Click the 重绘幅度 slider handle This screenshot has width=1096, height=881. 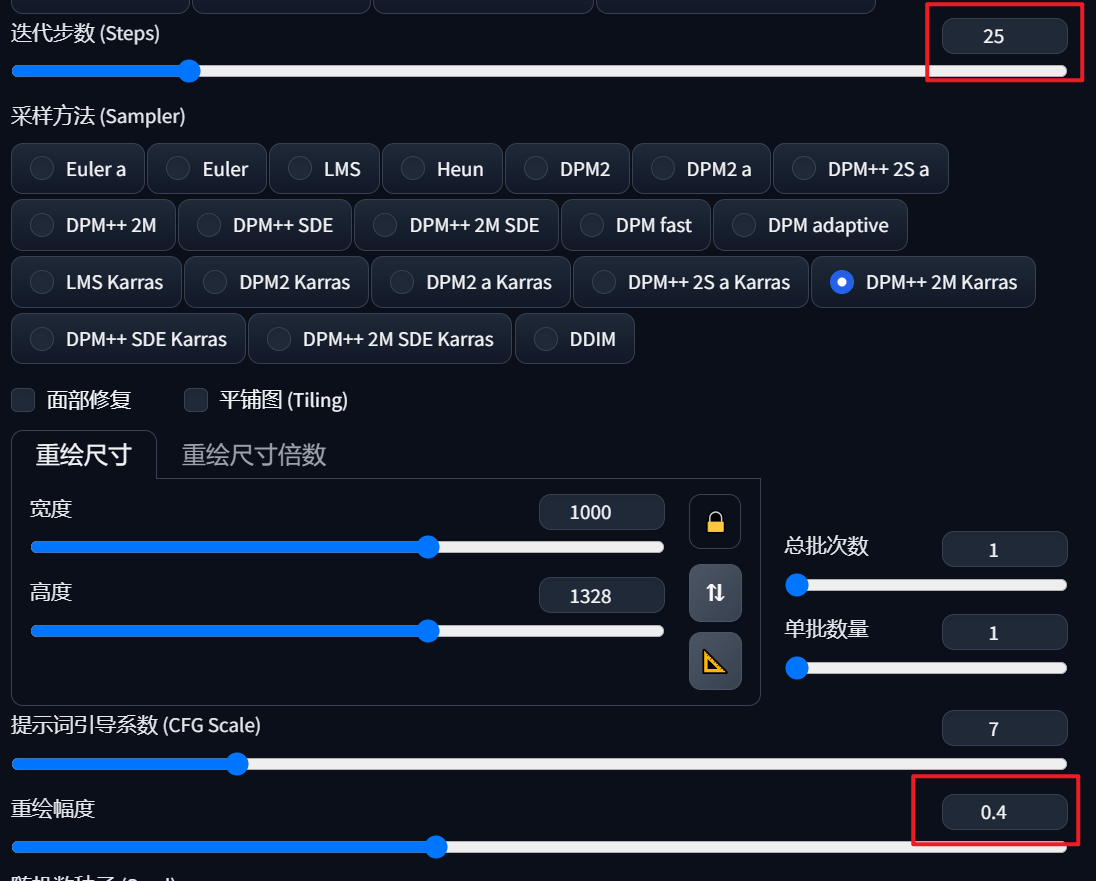[435, 847]
